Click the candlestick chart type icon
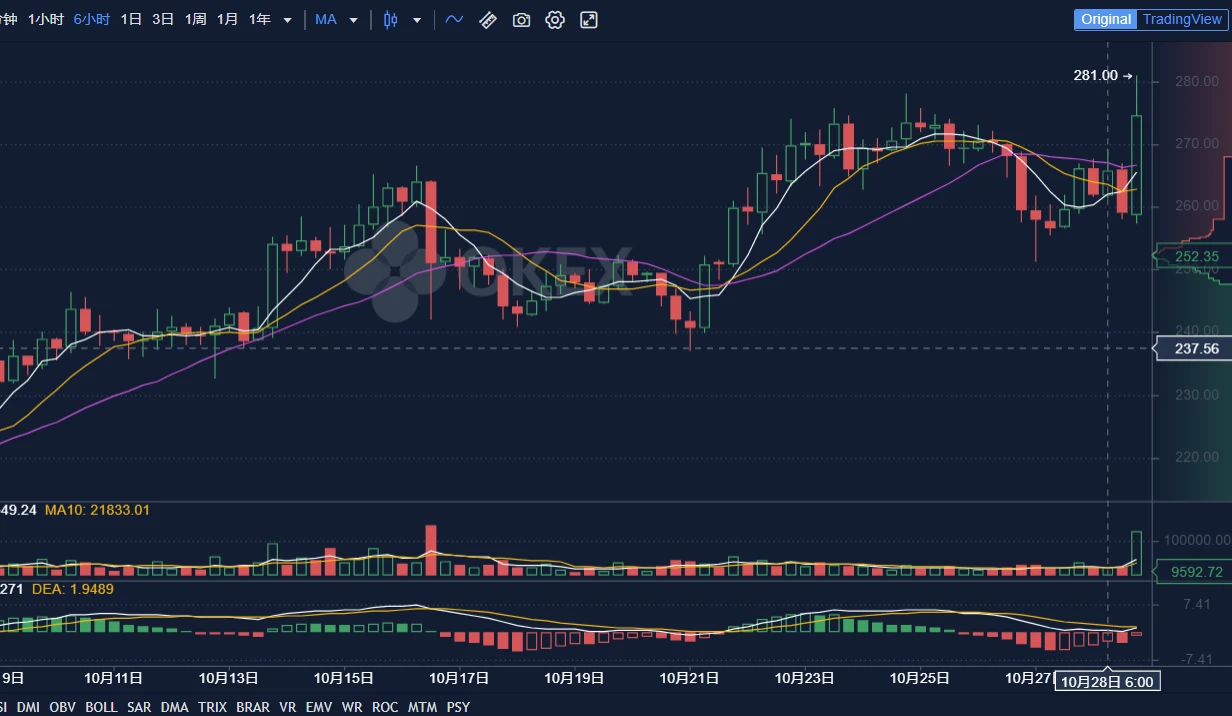 [x=390, y=19]
